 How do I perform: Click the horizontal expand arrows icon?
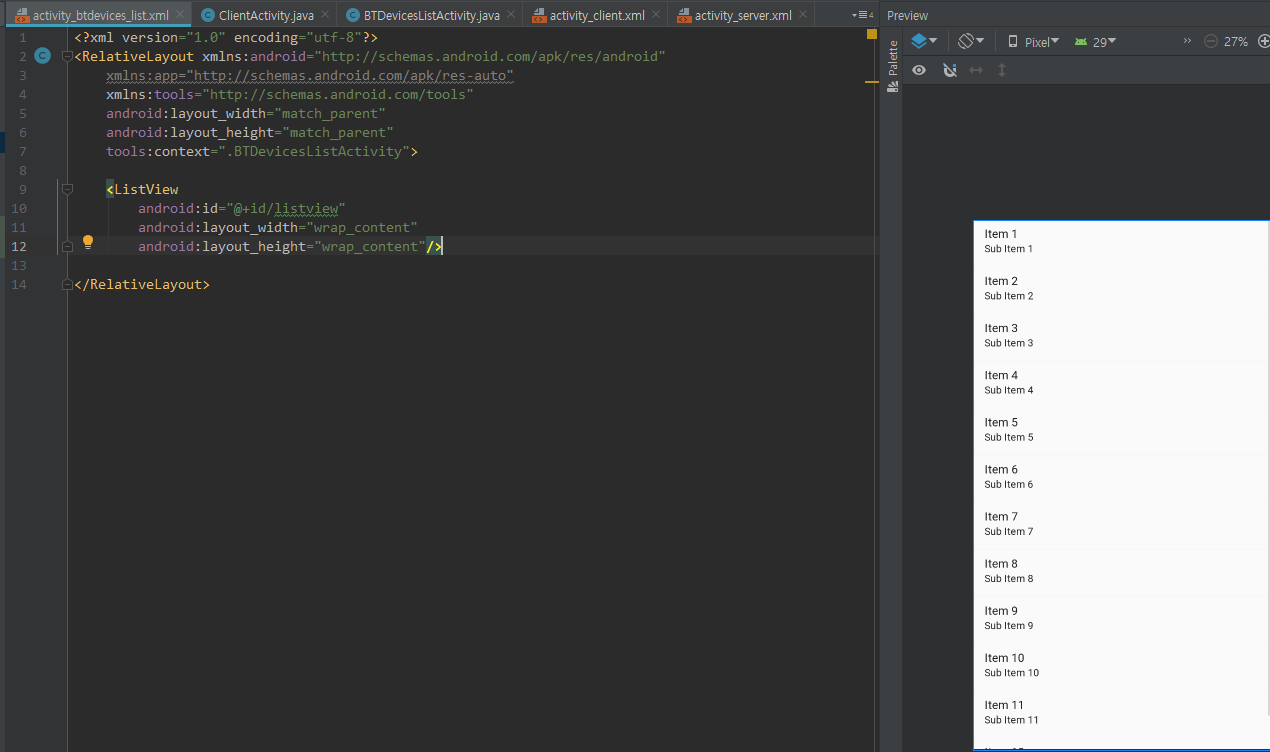click(976, 70)
